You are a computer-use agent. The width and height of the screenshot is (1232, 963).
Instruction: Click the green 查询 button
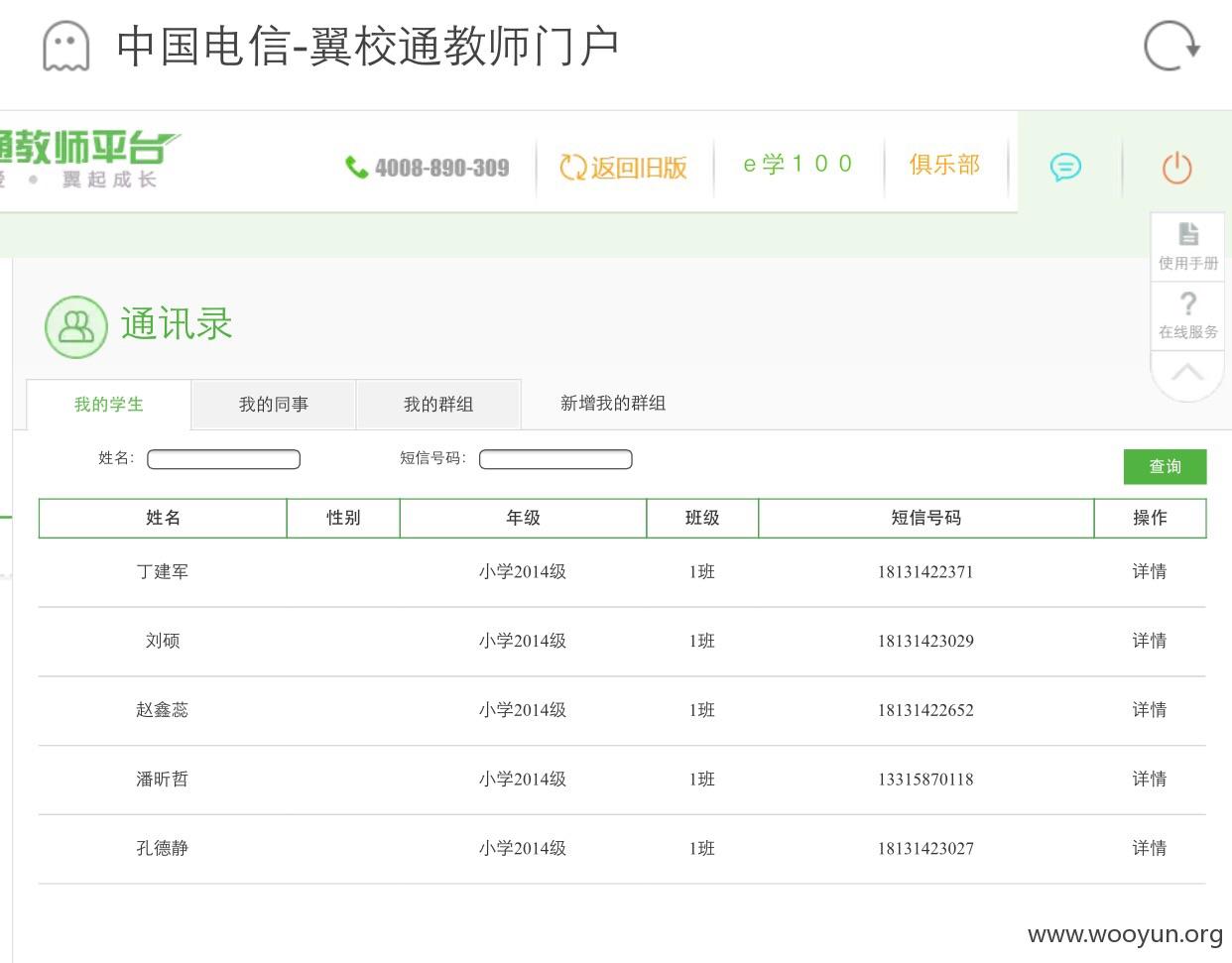[1165, 467]
